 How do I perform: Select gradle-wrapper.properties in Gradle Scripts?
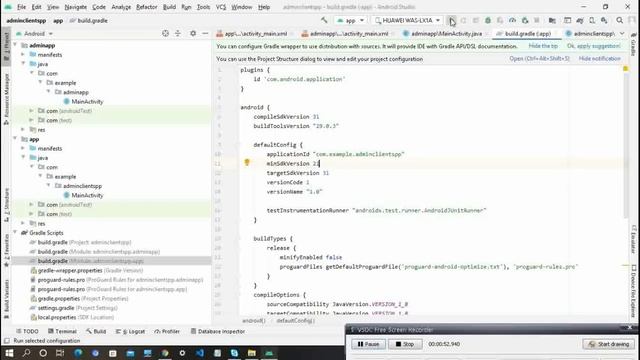click(x=87, y=270)
